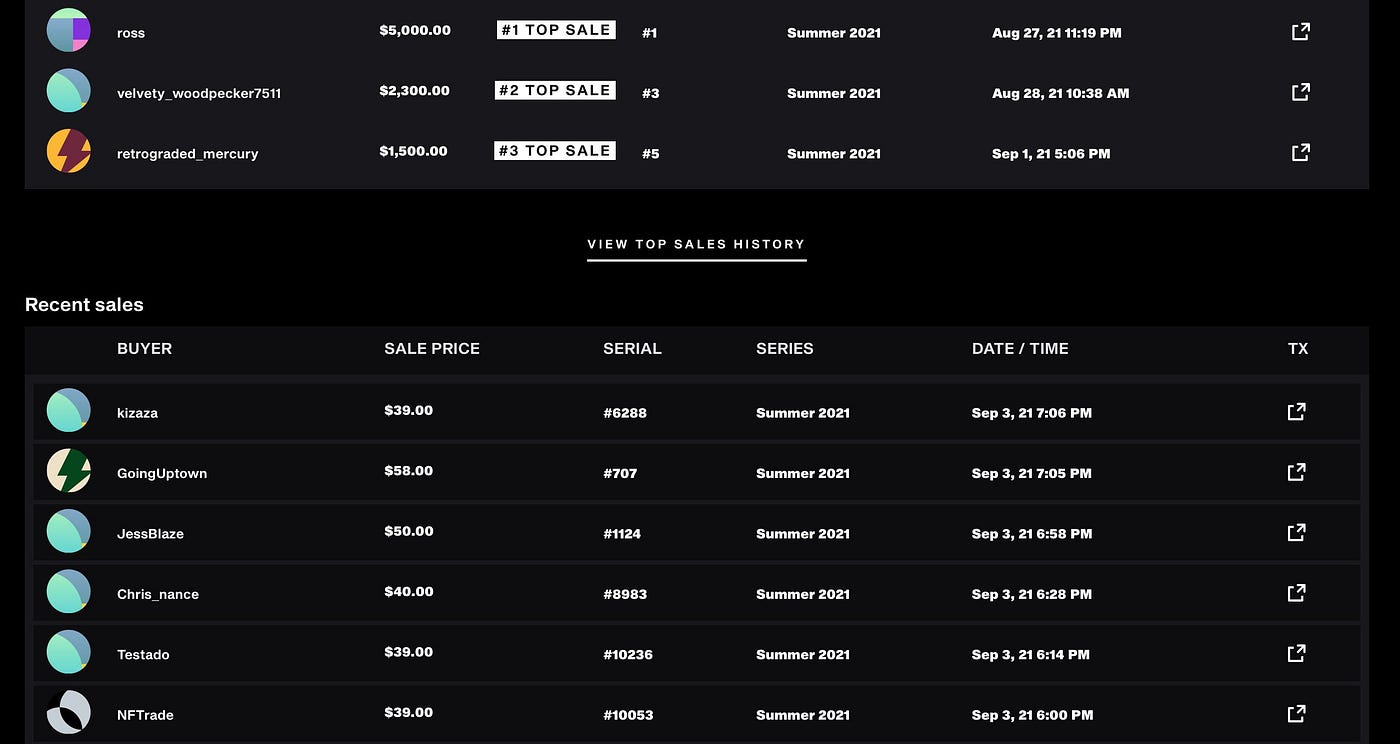This screenshot has height=744, width=1400.
Task: Open NFTrade's black and grey avatar
Action: pos(69,713)
